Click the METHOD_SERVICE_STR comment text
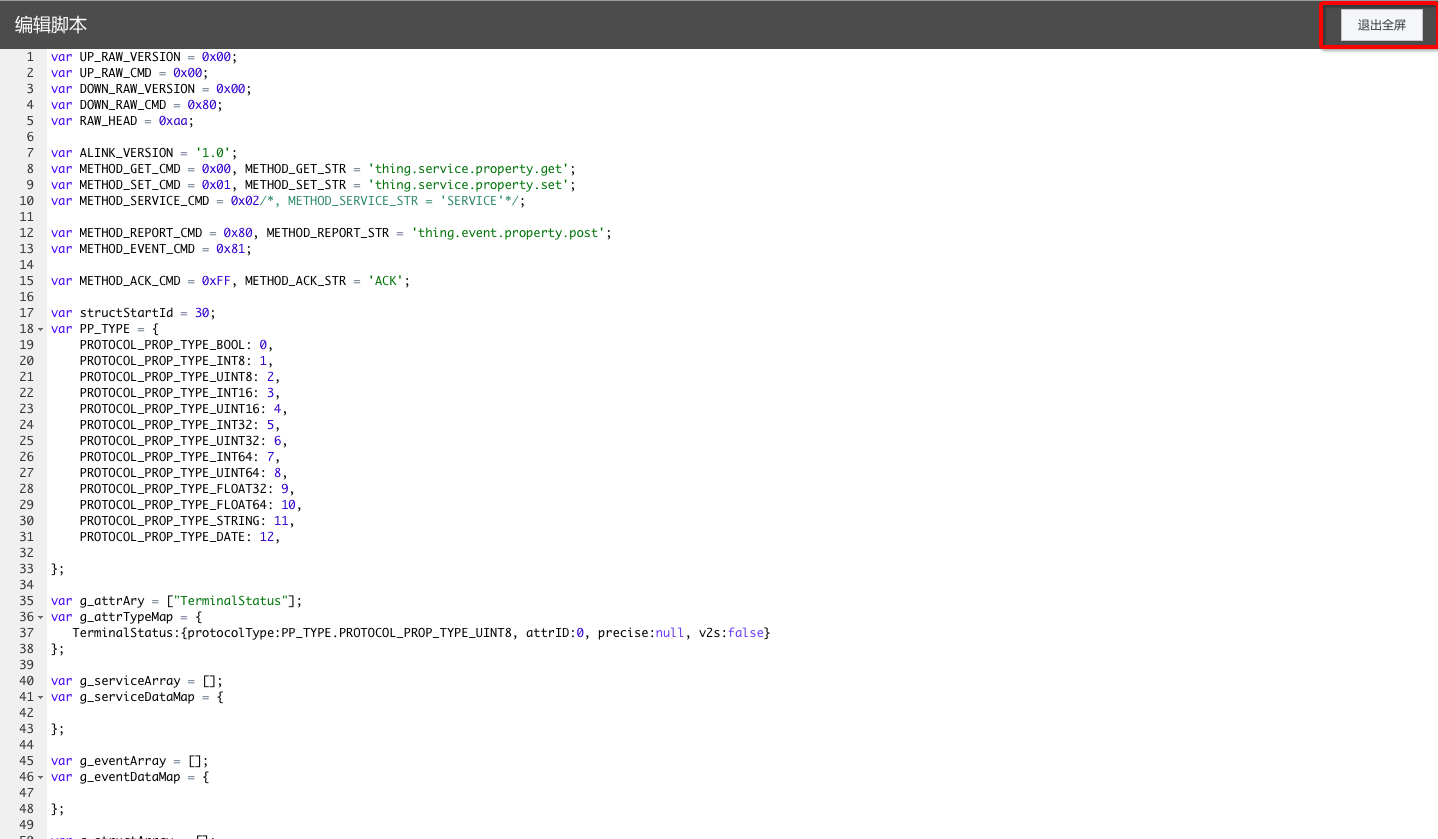Screen dimensions: 1438x839 (x=389, y=201)
